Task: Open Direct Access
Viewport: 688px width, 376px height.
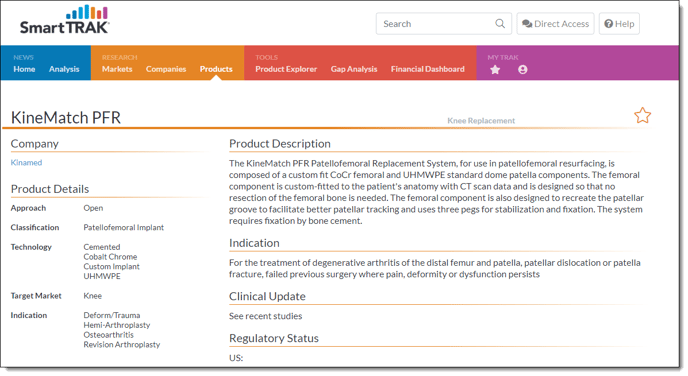Action: click(555, 24)
